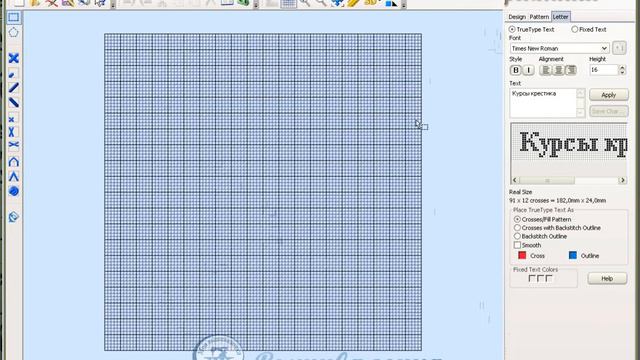
Task: Center-align the text
Action: point(558,70)
